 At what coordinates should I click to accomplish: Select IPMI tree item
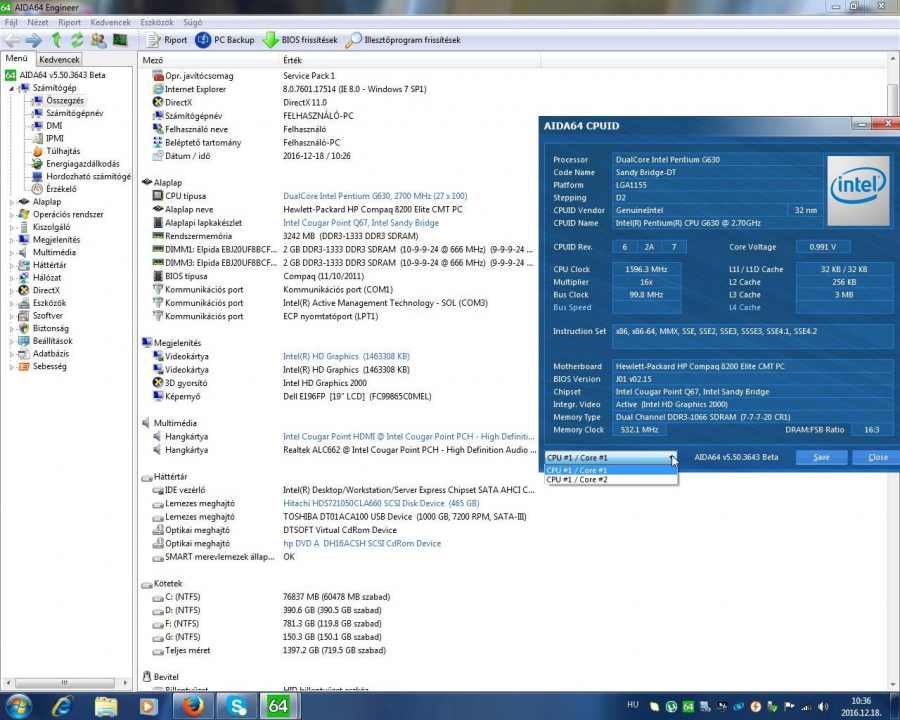pyautogui.click(x=55, y=138)
